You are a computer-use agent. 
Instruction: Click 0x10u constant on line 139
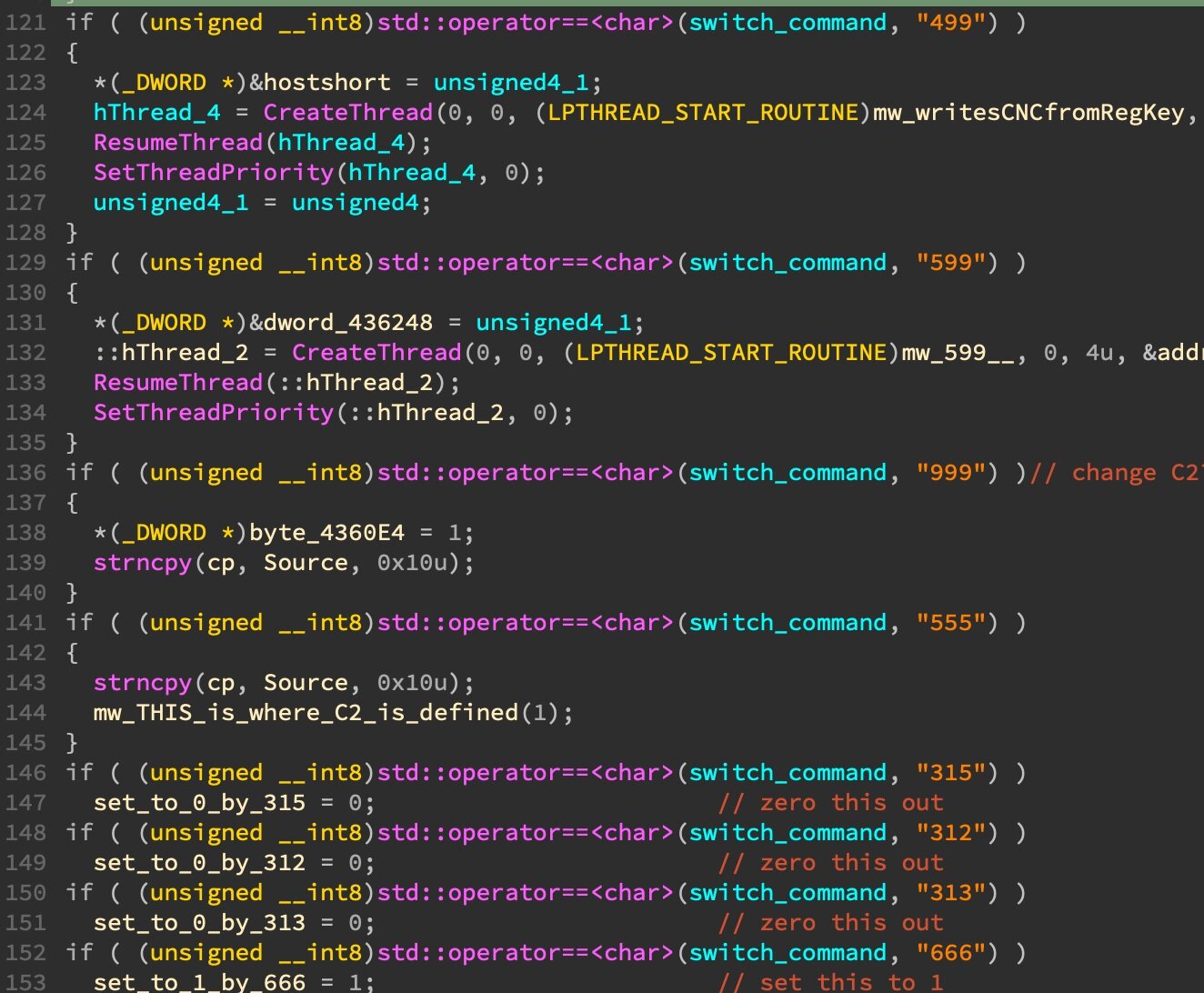pos(412,563)
